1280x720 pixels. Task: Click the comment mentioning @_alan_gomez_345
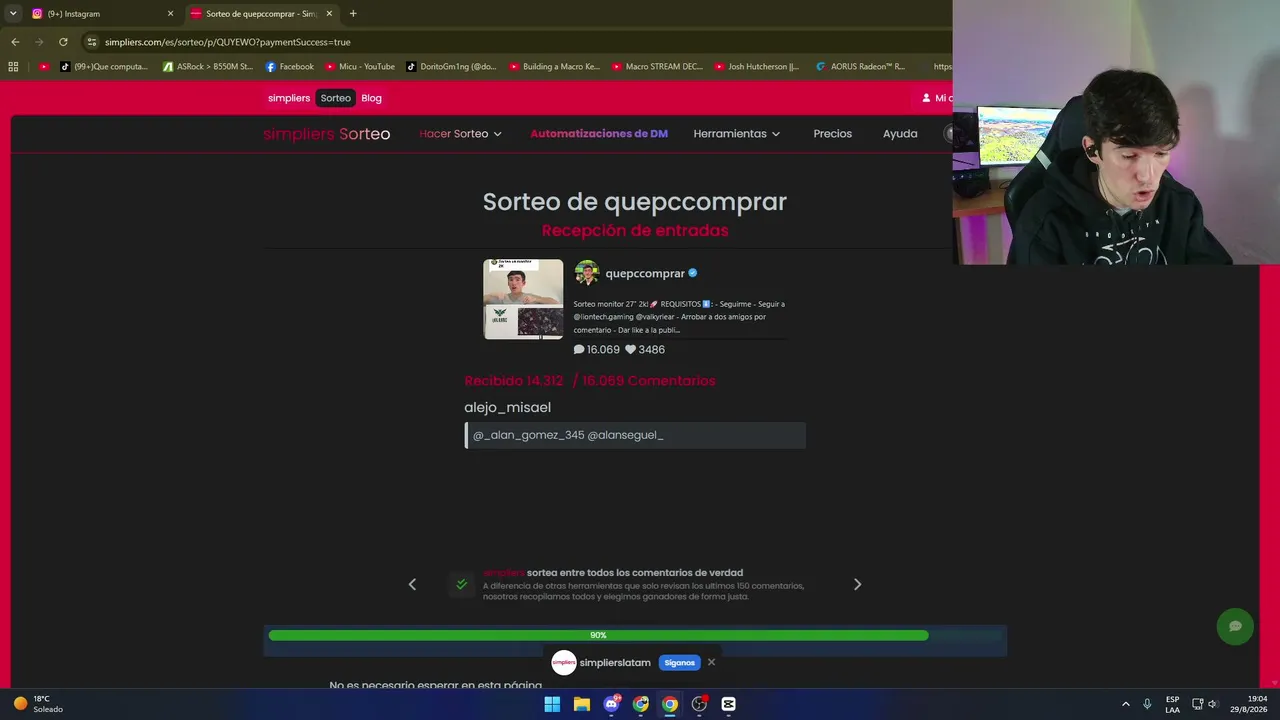click(635, 435)
